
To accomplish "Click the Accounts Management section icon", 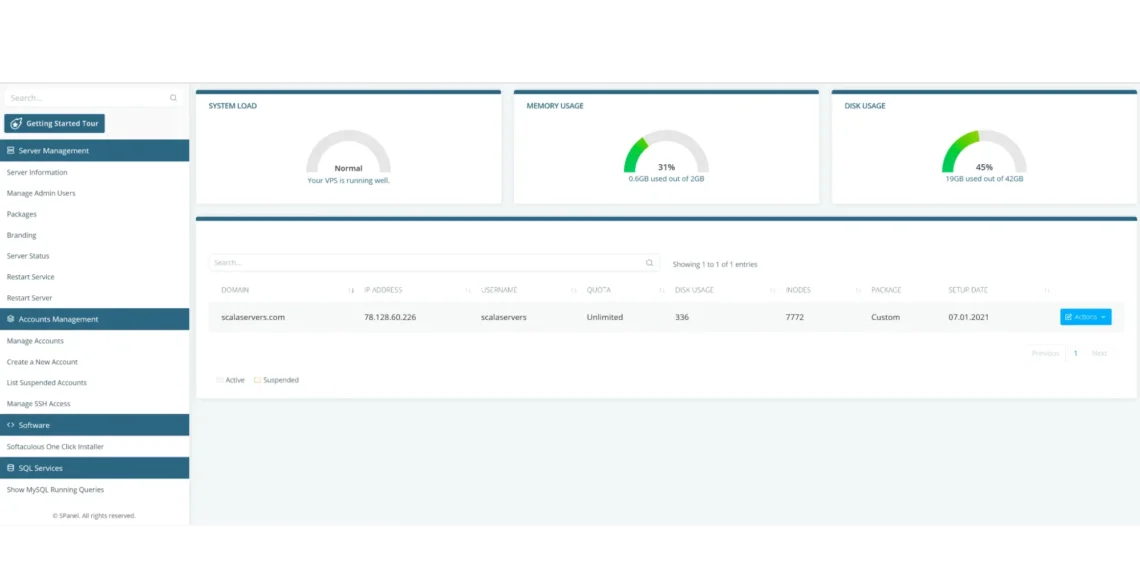I will tap(11, 319).
